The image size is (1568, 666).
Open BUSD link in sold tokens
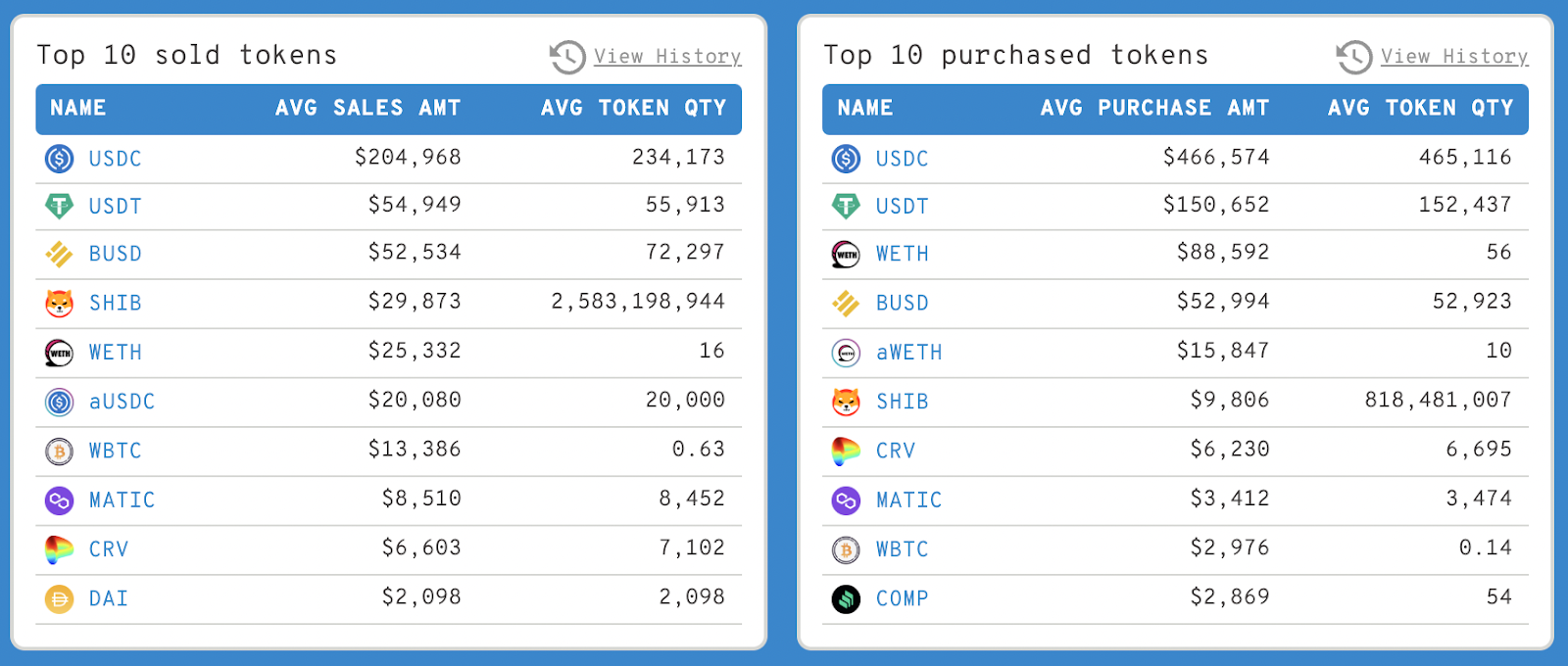116,254
